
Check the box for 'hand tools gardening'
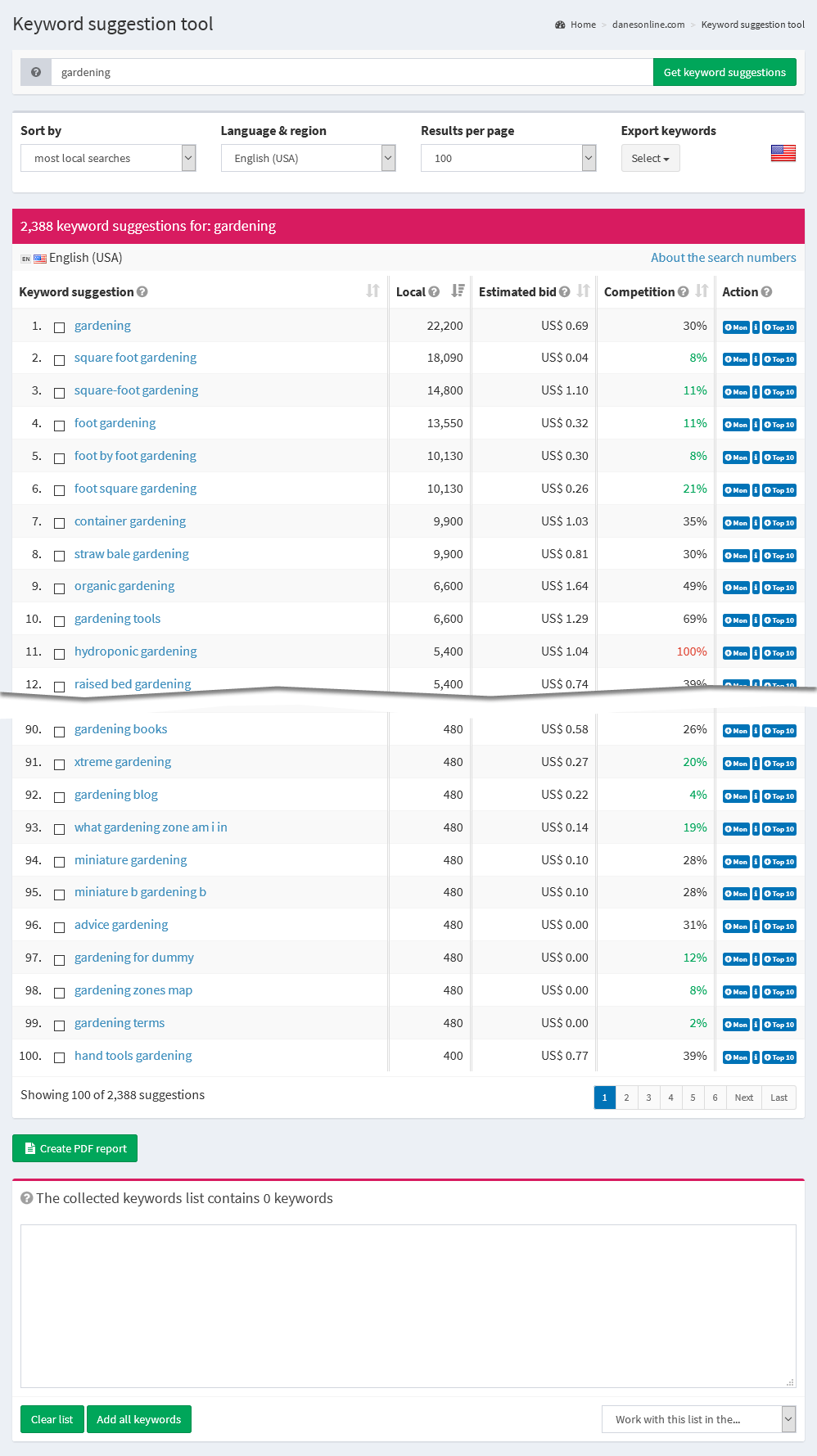59,1057
